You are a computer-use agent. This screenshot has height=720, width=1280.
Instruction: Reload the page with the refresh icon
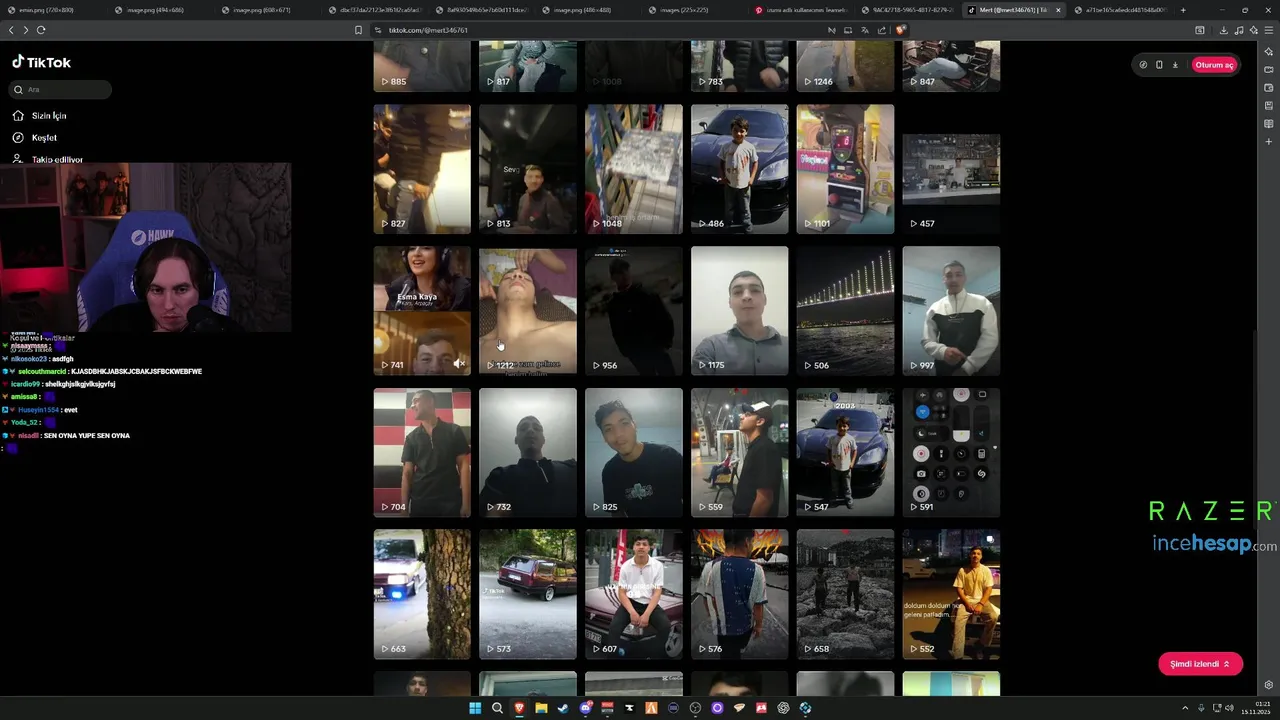(41, 30)
